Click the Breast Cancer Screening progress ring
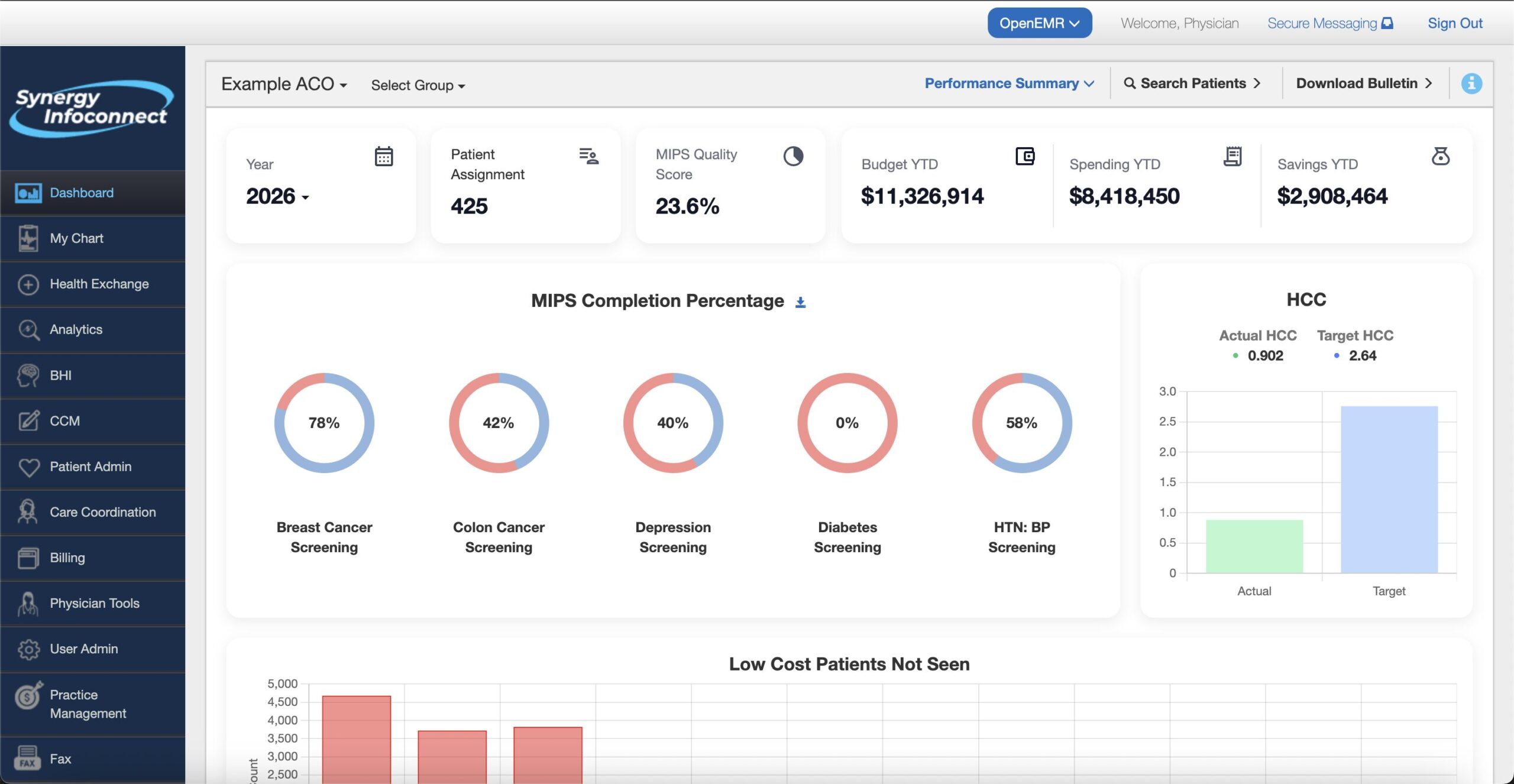Viewport: 1514px width, 784px height. [x=323, y=423]
